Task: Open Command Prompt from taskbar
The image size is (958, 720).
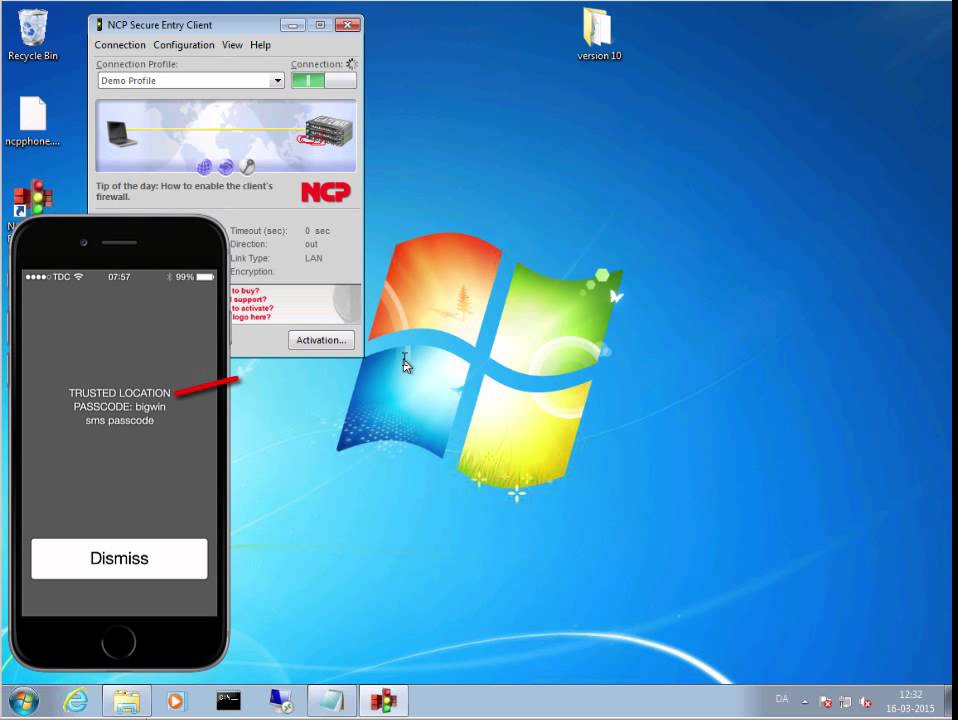Action: click(229, 701)
